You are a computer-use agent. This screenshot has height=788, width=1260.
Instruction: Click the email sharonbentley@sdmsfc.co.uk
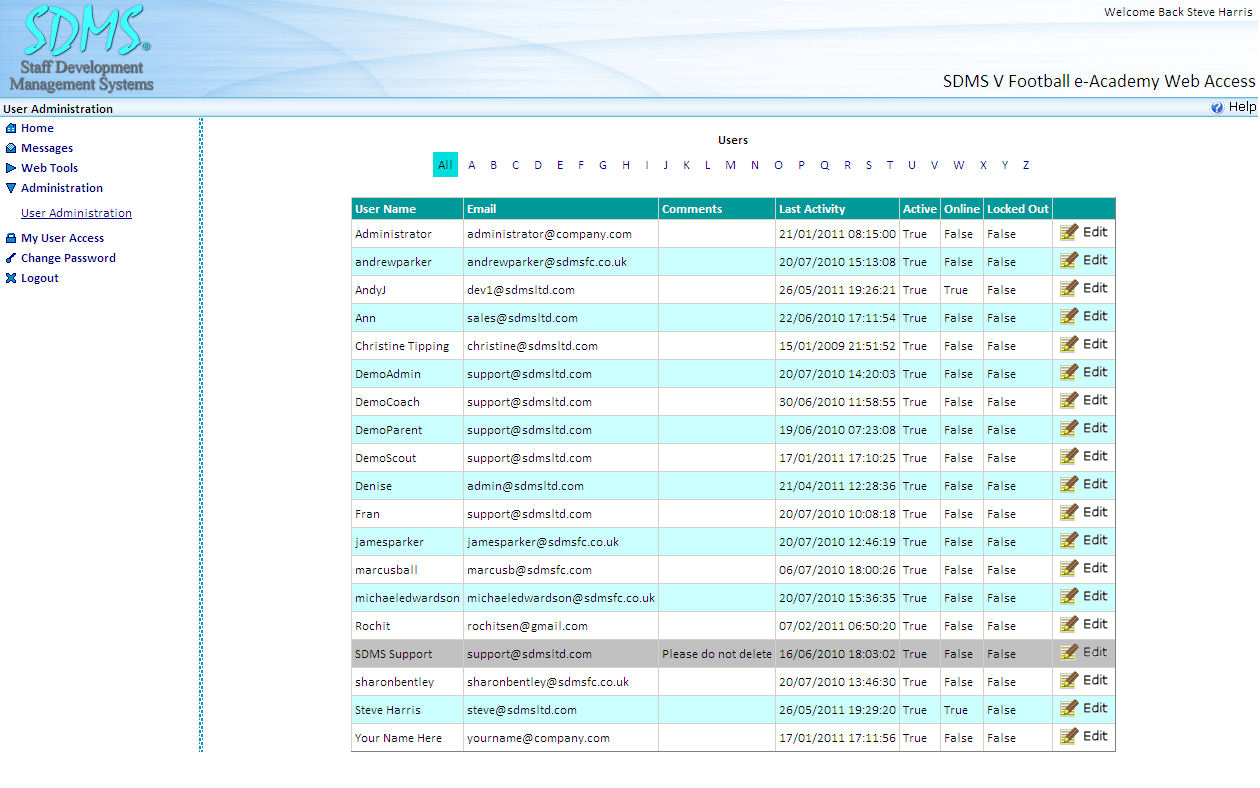pyautogui.click(x=548, y=682)
